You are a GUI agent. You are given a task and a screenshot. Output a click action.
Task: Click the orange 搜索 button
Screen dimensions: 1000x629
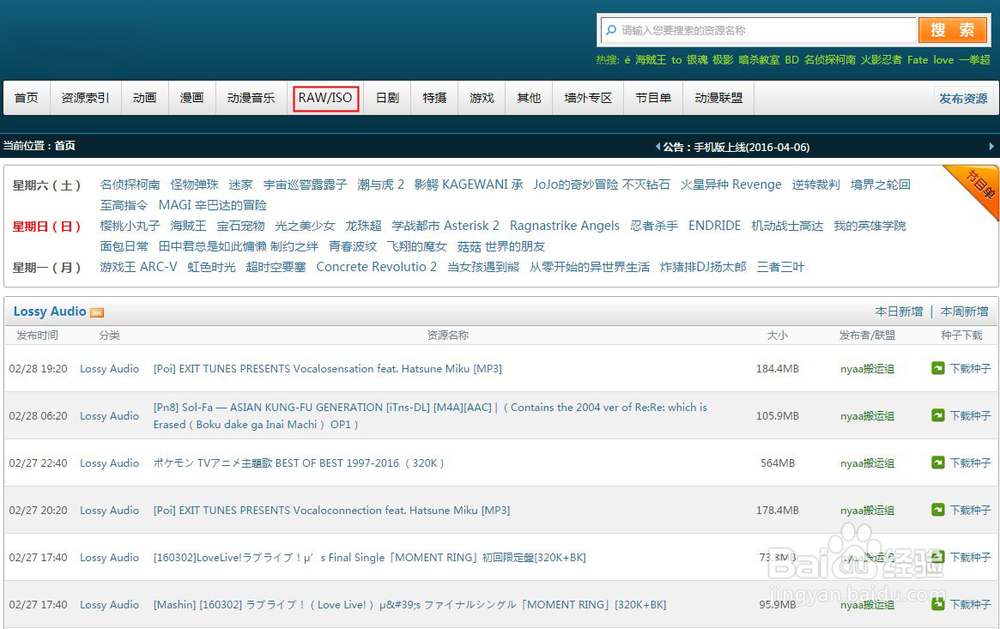(x=952, y=30)
